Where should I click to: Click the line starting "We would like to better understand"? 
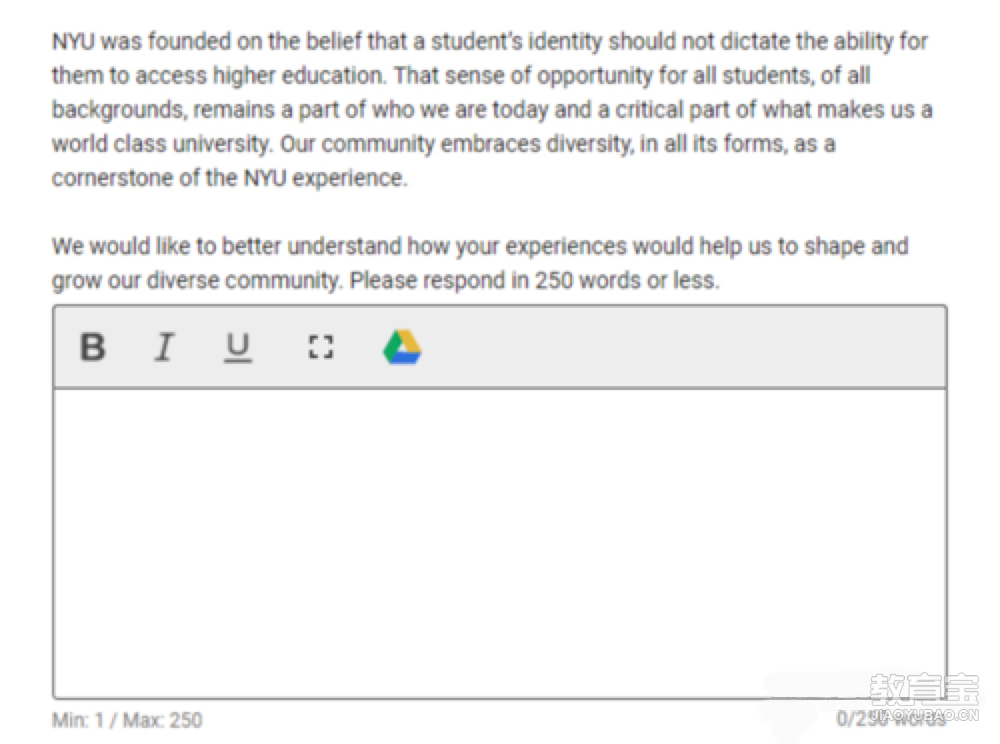click(x=480, y=247)
